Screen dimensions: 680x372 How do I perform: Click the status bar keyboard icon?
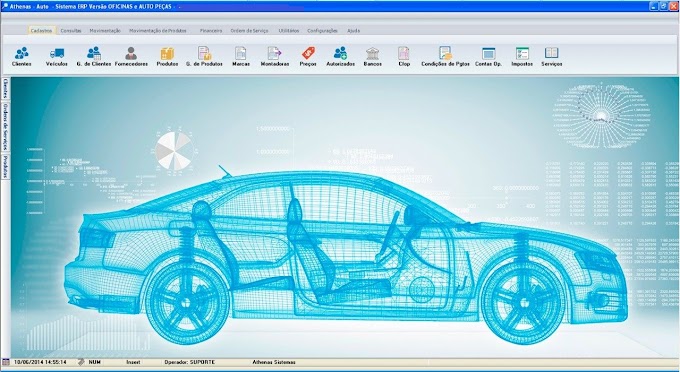coord(81,362)
